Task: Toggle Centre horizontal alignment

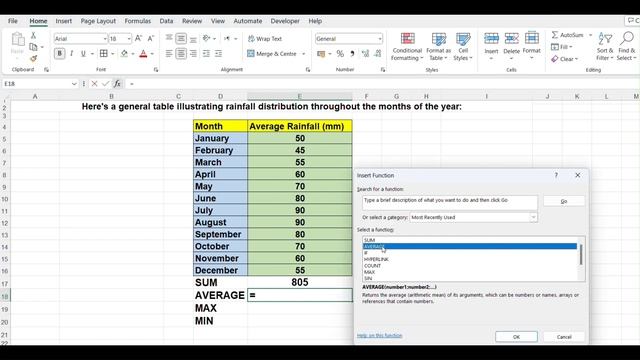Action: coord(181,53)
